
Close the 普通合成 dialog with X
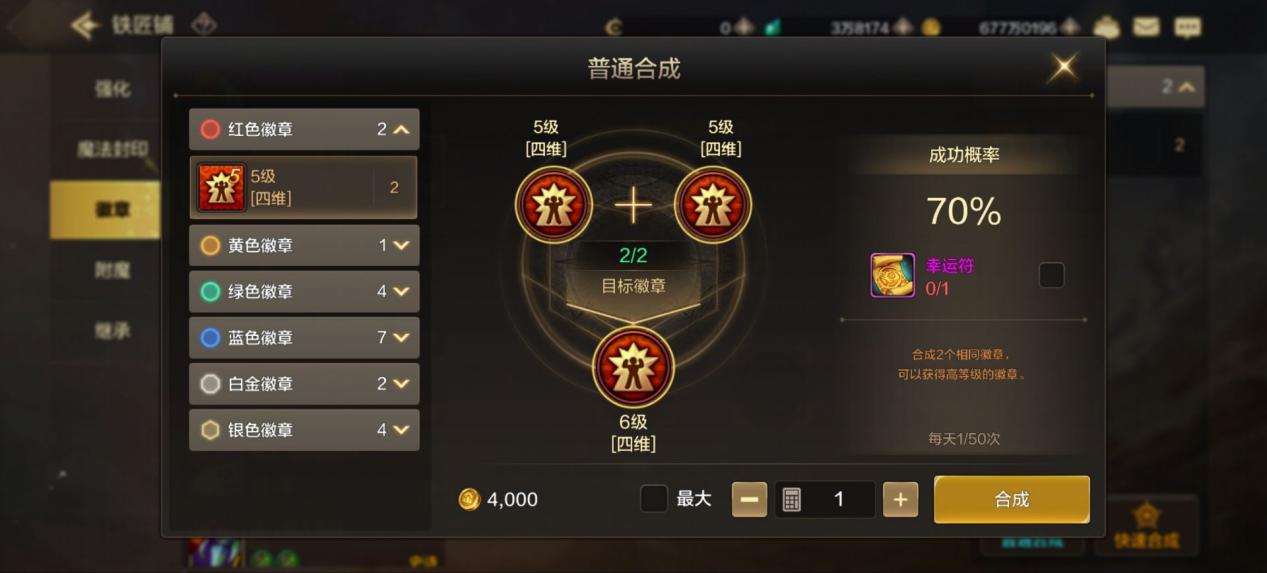(1063, 68)
